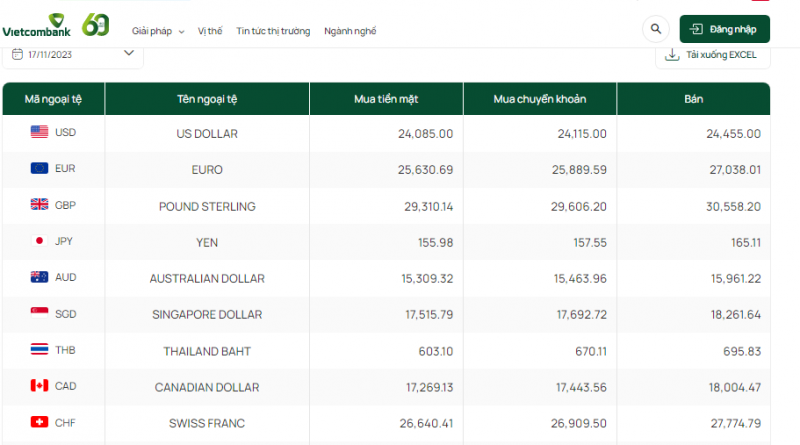This screenshot has height=445, width=800.
Task: Click the Singapore flag icon for SGD
Action: 40,314
